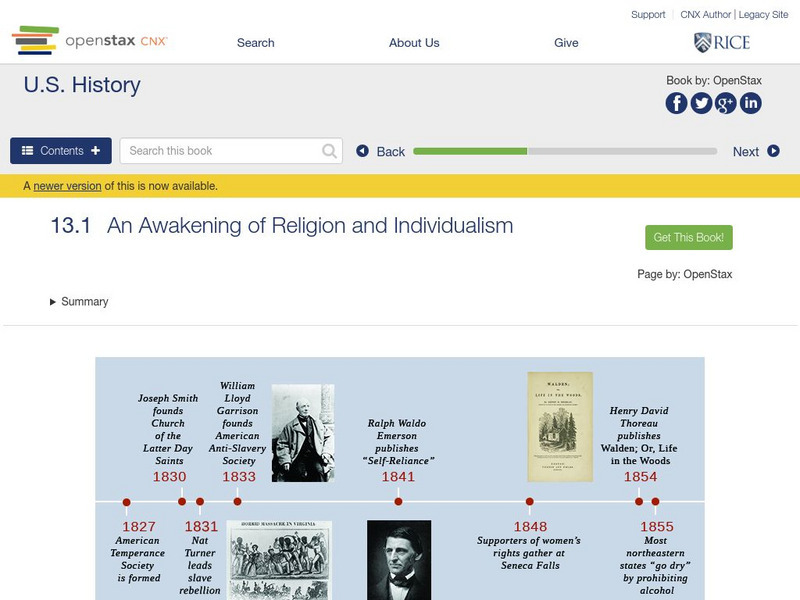The image size is (800, 600).
Task: Open the LinkedIn share icon
Action: [x=750, y=103]
